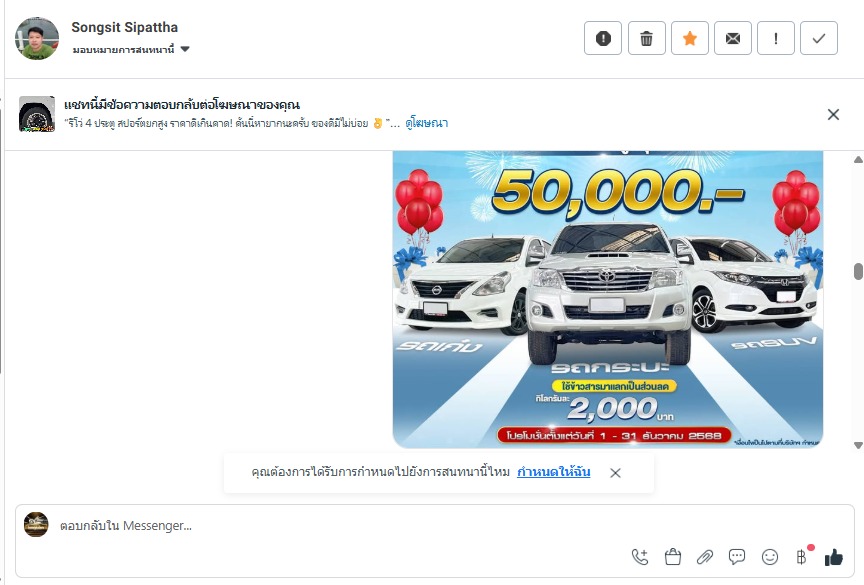Flag conversation as priority with exclamation mark
The height and width of the screenshot is (585, 864).
tap(776, 38)
